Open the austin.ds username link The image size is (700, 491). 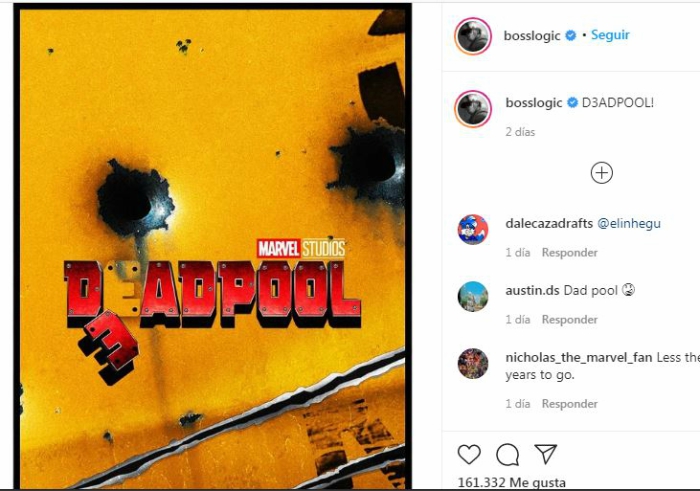click(x=532, y=291)
